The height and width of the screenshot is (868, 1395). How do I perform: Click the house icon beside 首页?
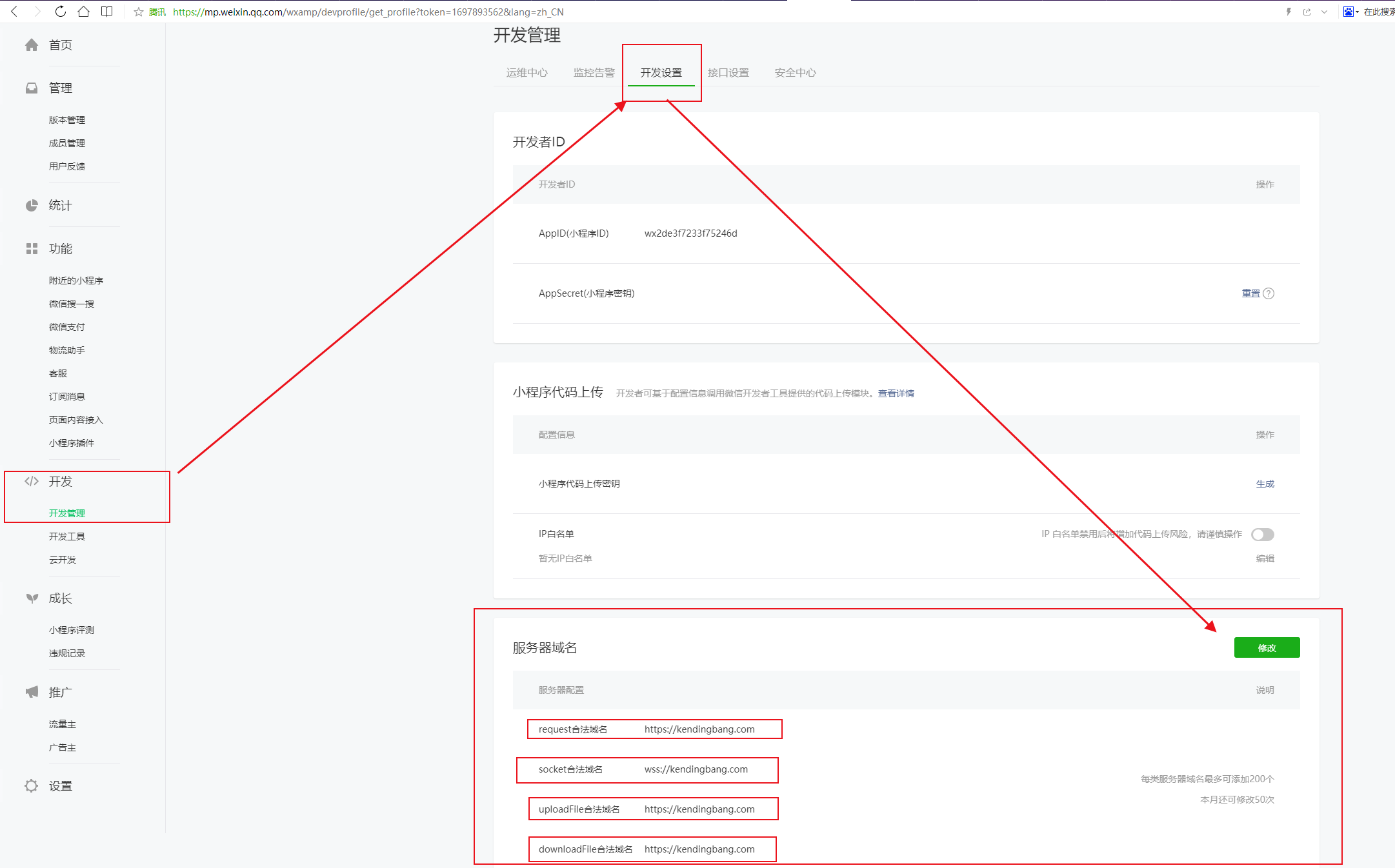(32, 44)
